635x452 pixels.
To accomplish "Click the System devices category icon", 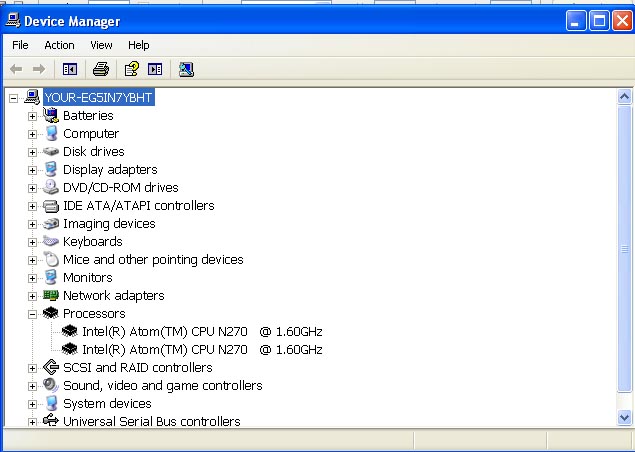I will [51, 403].
